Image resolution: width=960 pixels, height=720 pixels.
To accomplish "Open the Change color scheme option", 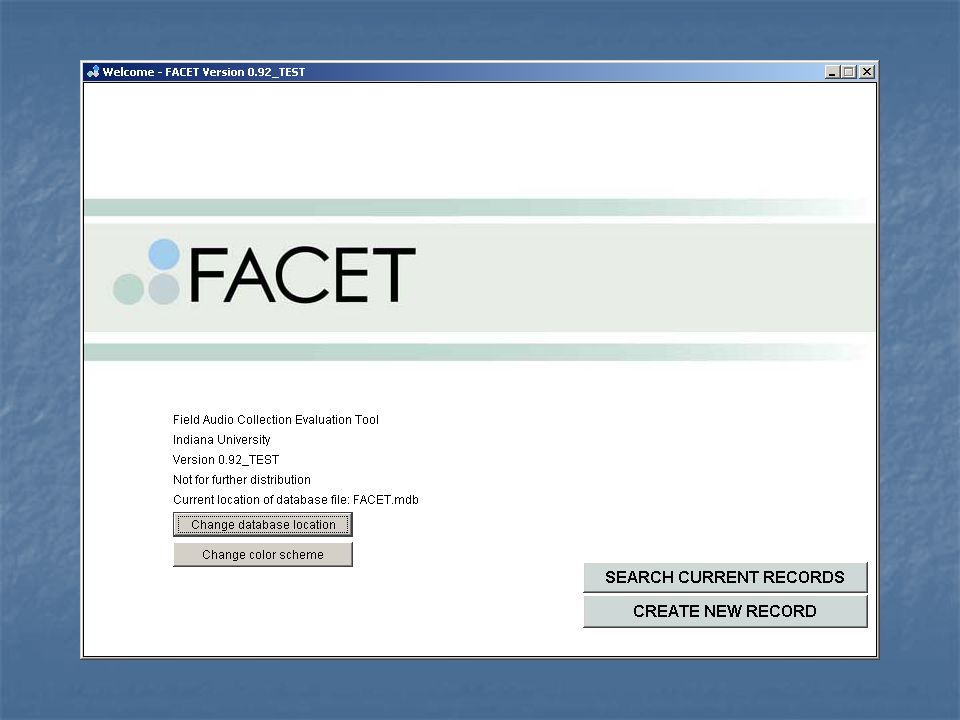I will [263, 555].
